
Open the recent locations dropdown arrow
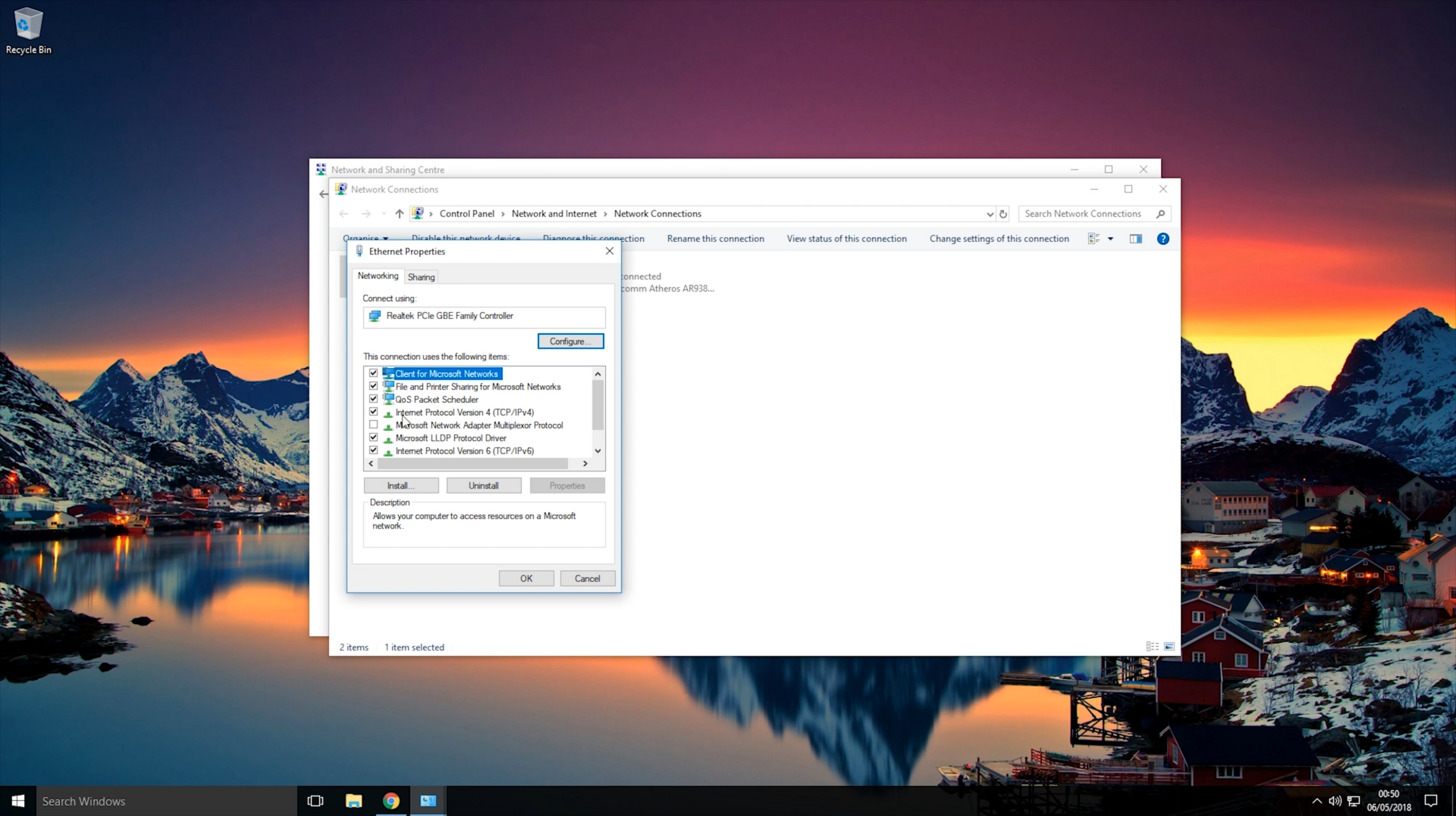(383, 214)
